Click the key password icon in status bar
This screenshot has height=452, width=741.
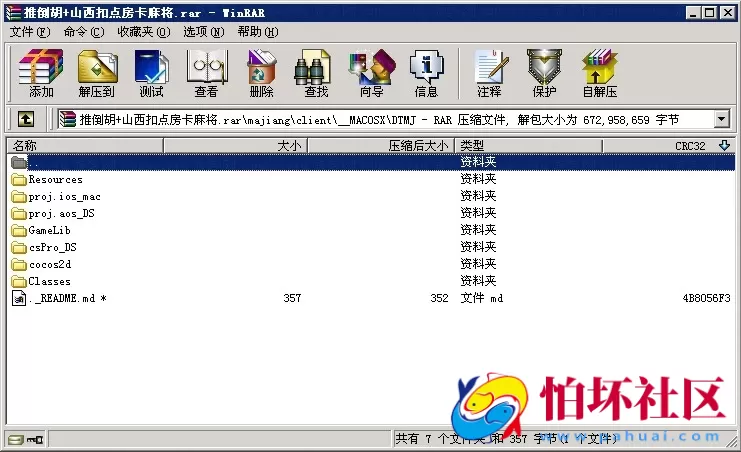34,440
